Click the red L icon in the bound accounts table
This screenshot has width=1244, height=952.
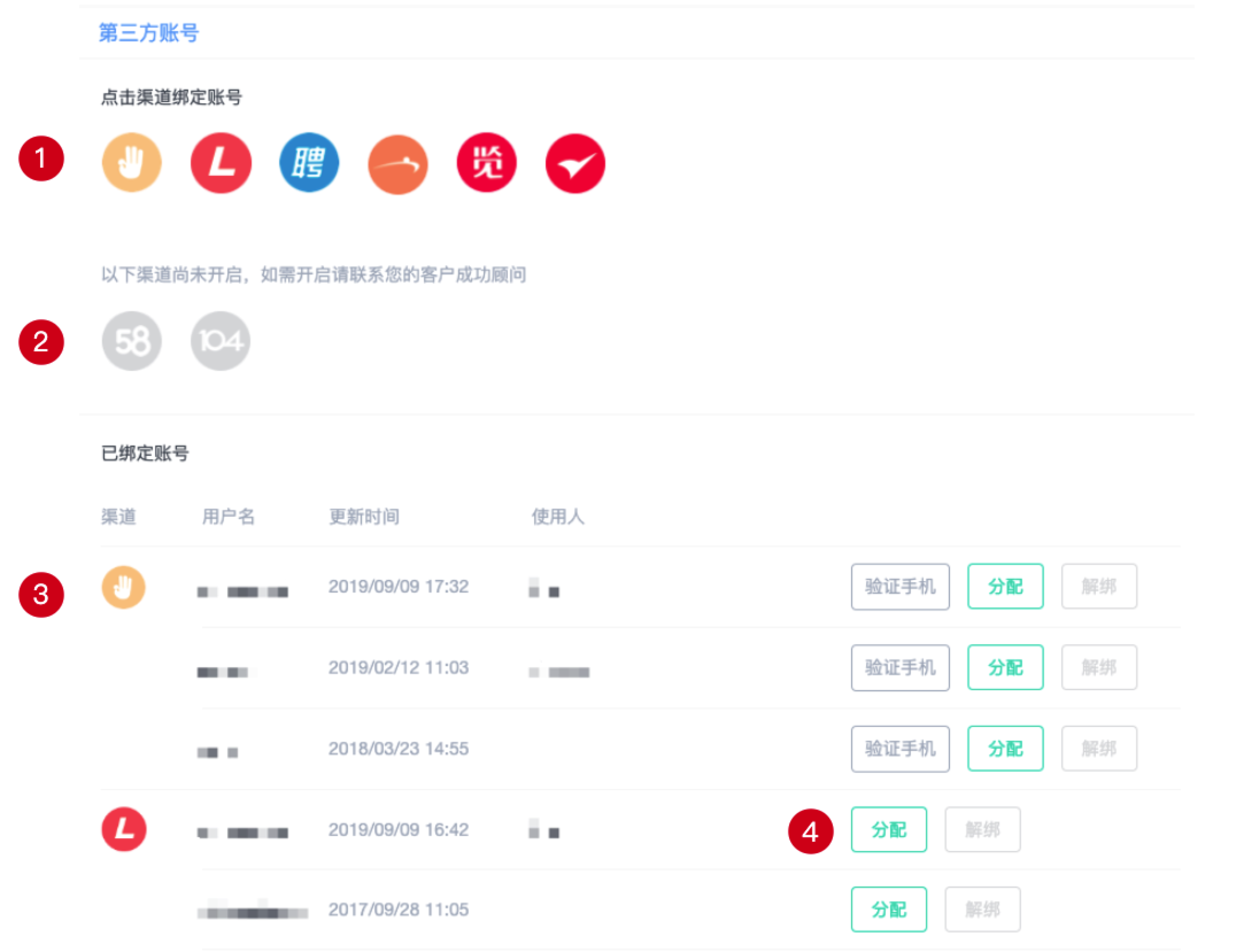[x=124, y=829]
